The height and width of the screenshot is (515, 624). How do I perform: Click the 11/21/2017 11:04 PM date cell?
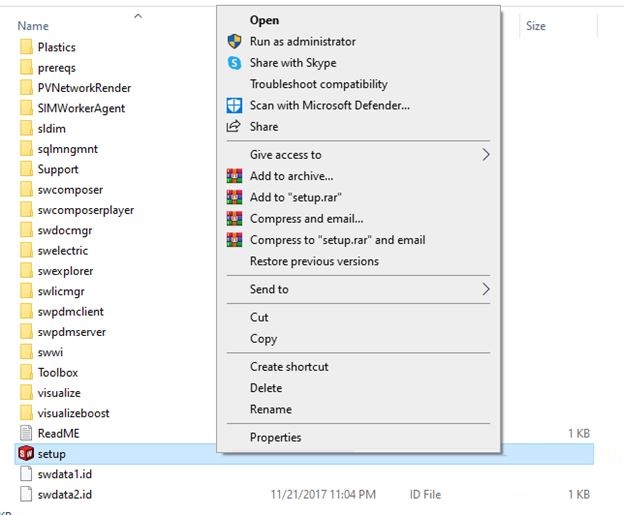[x=323, y=494]
